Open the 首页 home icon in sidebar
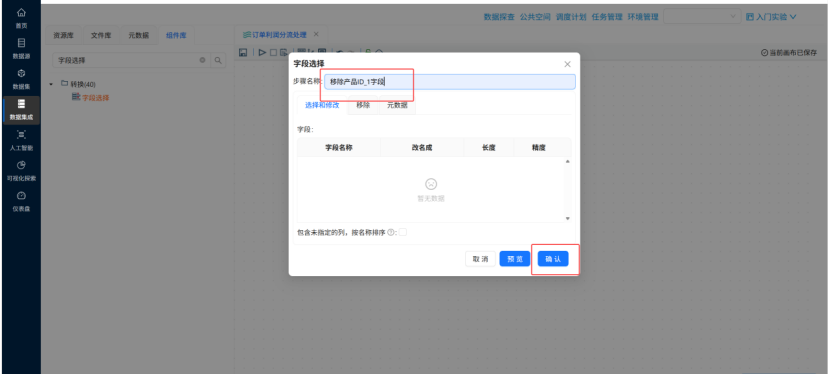The image size is (830, 374). (21, 13)
